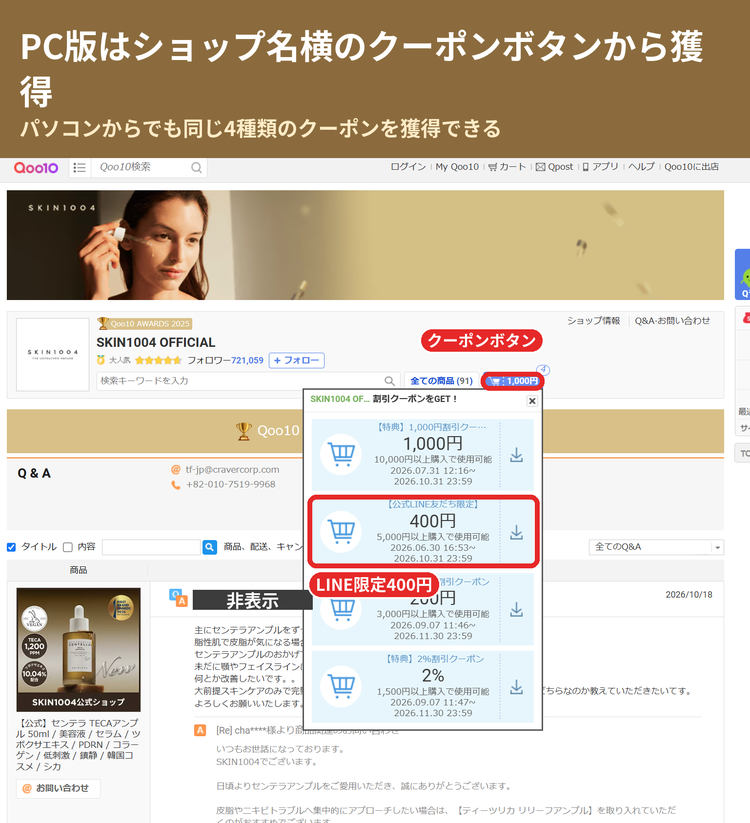Close the coupon popup
Screen dimensions: 750x823
click(532, 401)
